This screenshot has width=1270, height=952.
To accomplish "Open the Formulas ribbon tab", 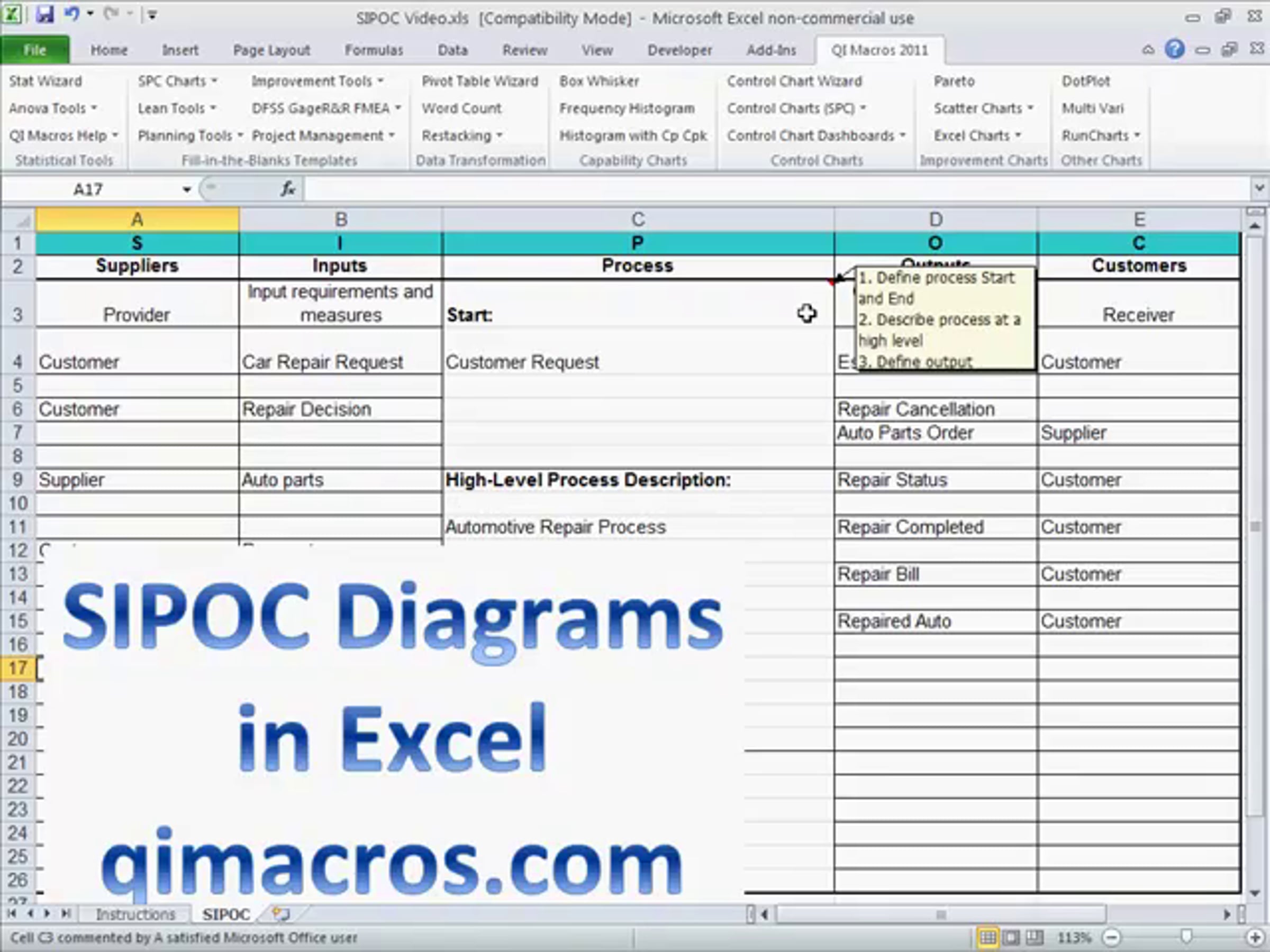I will (x=374, y=50).
